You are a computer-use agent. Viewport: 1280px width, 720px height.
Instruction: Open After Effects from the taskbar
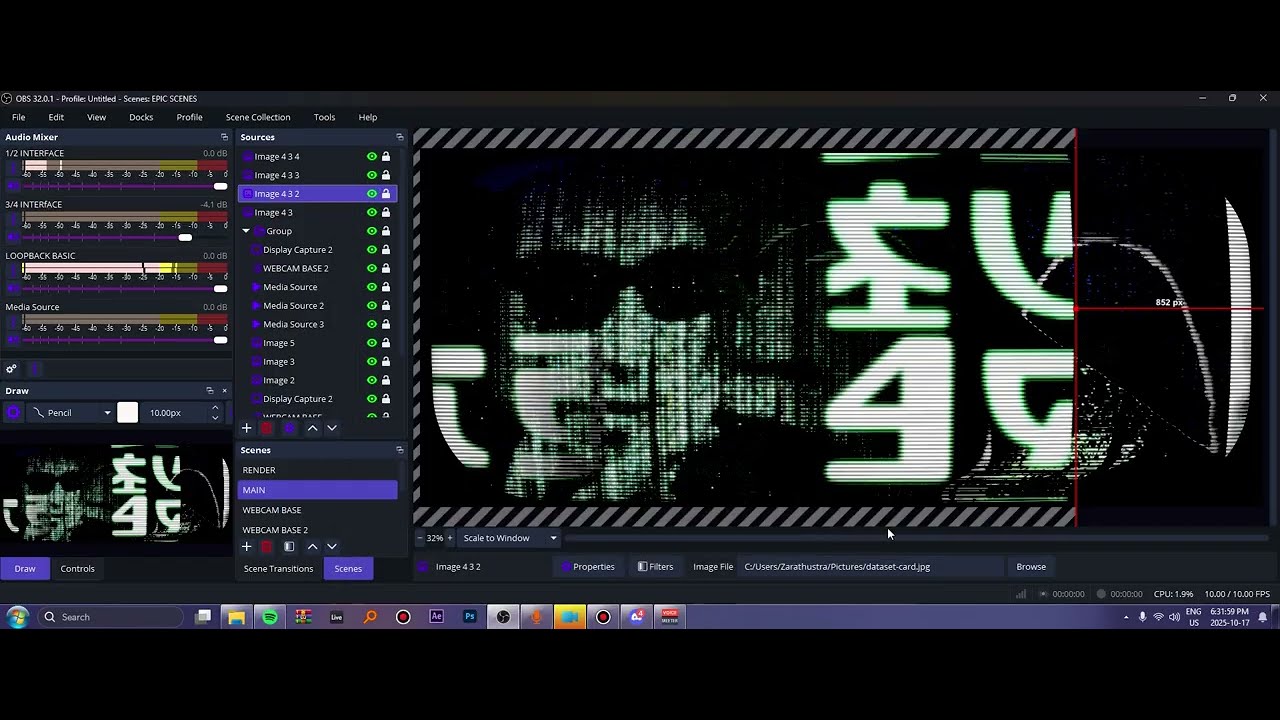436,617
